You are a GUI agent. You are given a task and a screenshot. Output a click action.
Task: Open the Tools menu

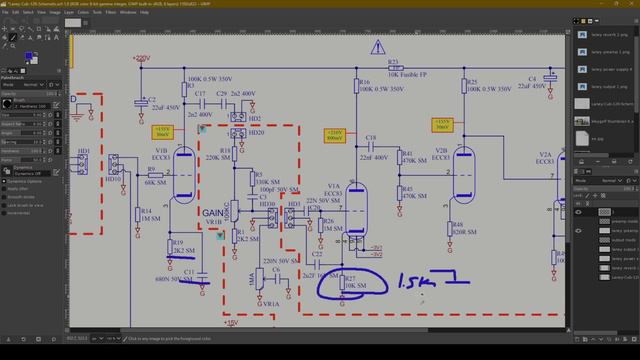pyautogui.click(x=97, y=12)
